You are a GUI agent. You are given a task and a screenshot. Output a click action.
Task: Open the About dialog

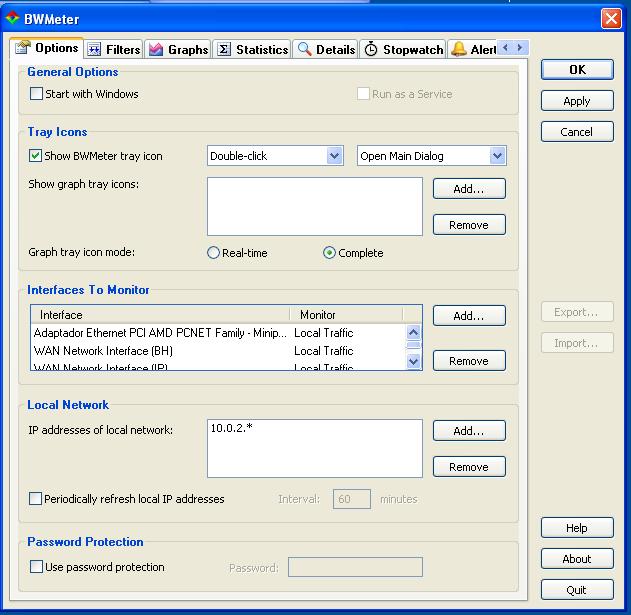pyautogui.click(x=577, y=559)
